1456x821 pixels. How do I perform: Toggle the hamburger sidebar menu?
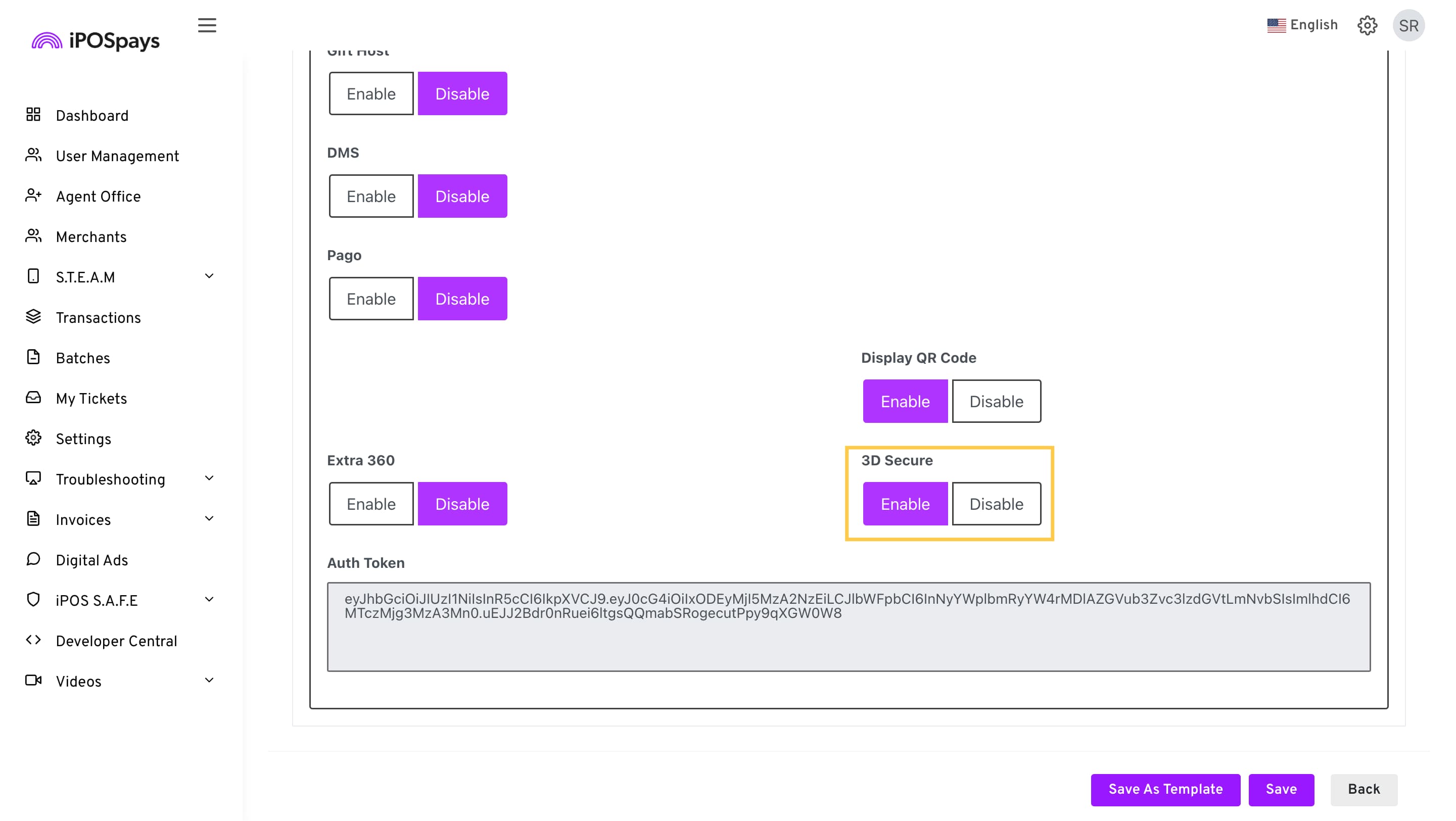click(x=207, y=25)
